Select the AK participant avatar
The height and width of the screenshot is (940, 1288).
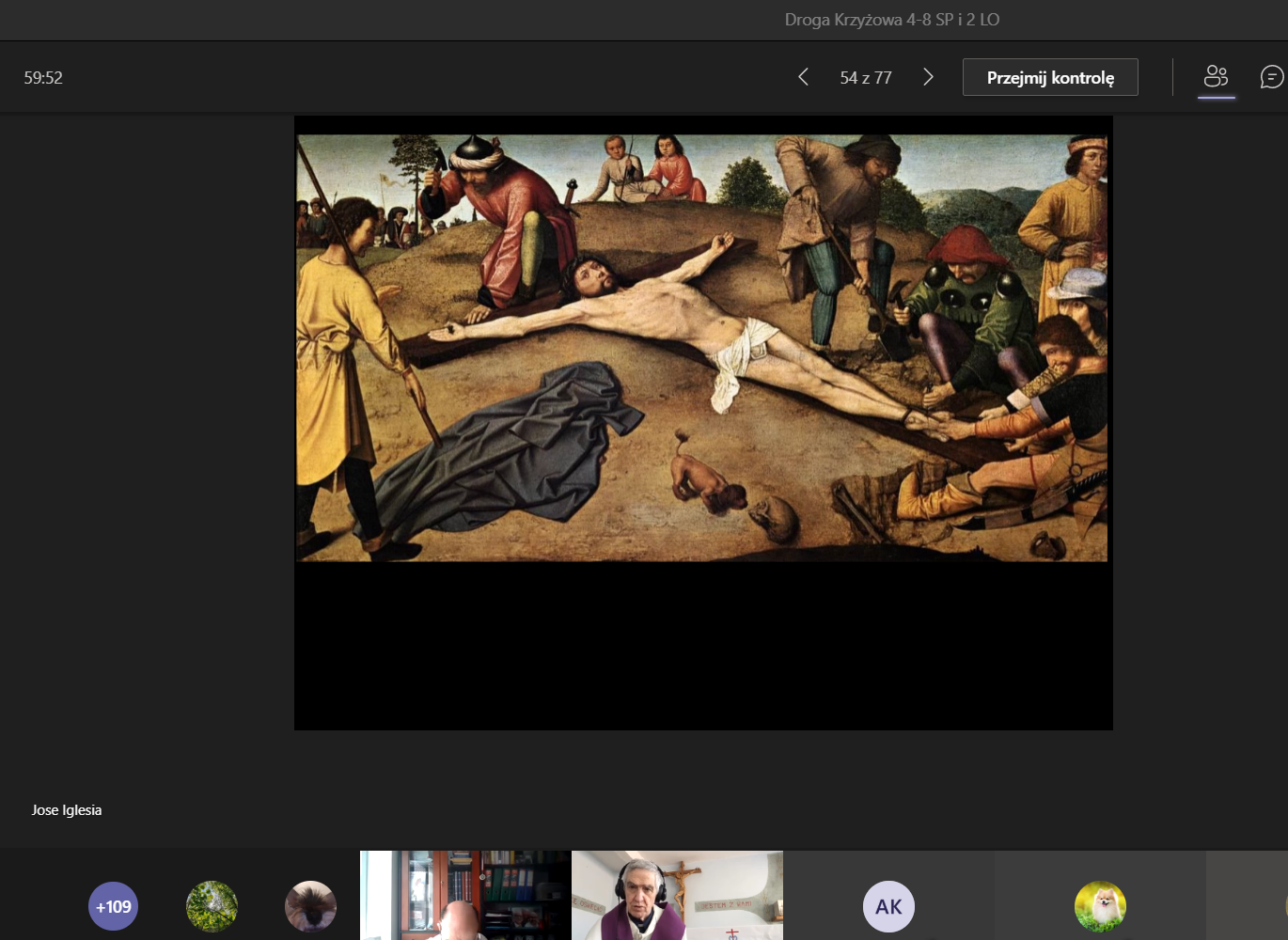click(x=888, y=906)
